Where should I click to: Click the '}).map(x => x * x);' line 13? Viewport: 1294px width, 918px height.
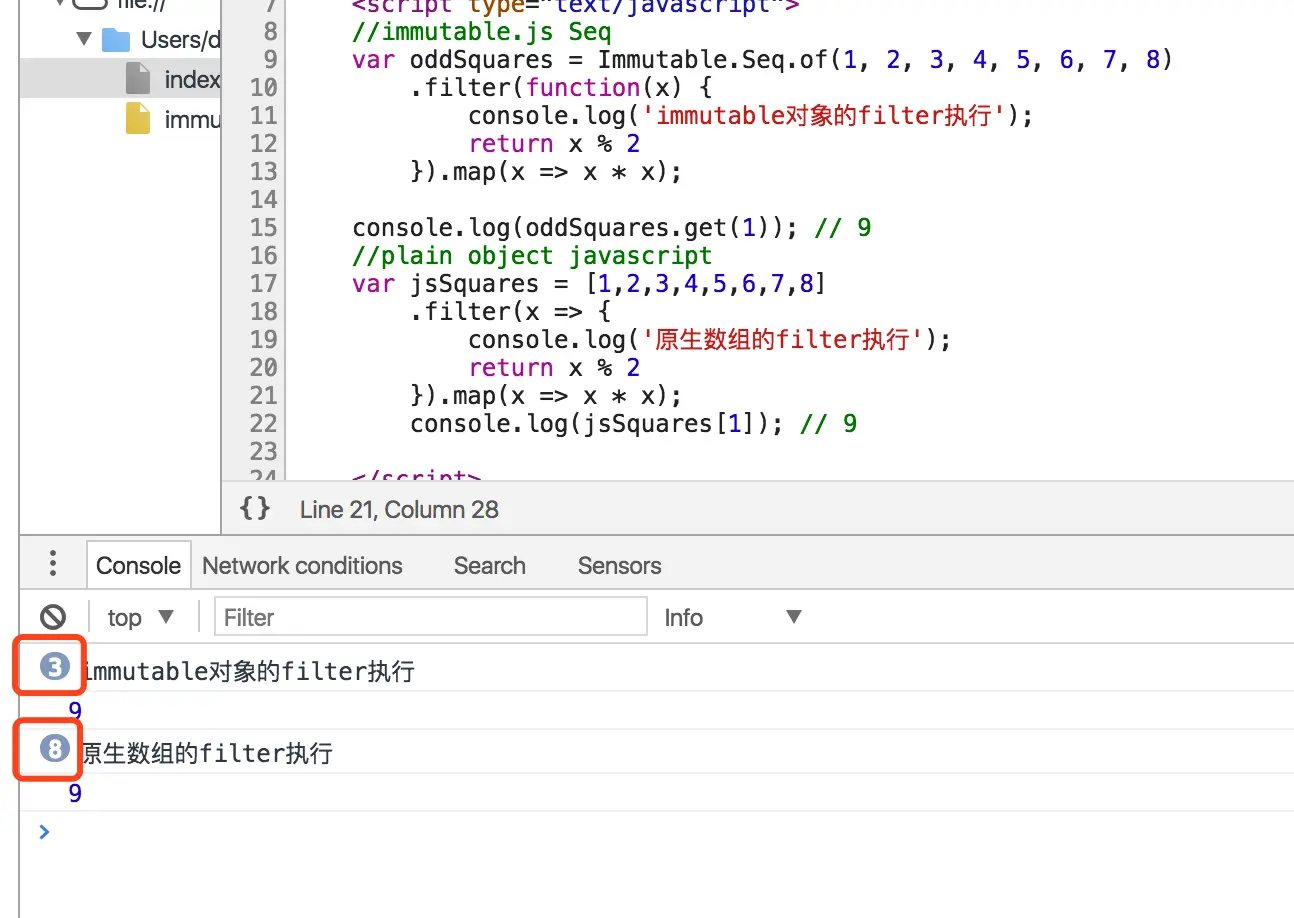546,171
